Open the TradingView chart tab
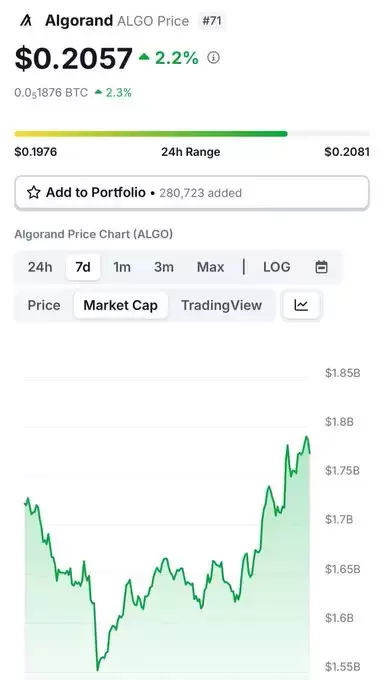Image resolution: width=384 pixels, height=680 pixels. pyautogui.click(x=221, y=305)
